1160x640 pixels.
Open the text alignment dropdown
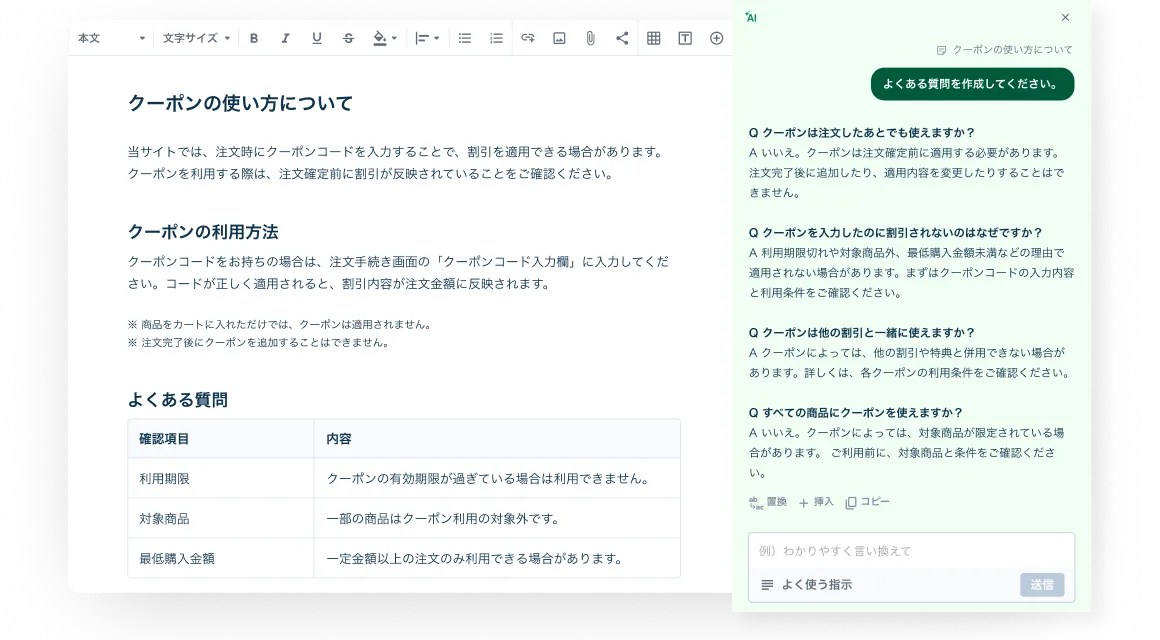tap(426, 38)
